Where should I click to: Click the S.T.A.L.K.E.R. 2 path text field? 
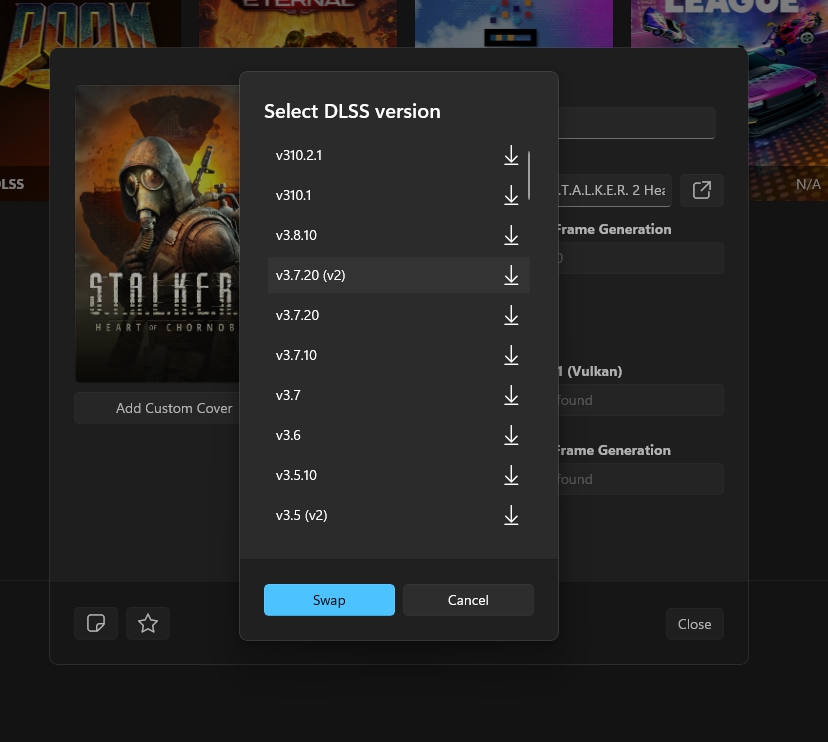[614, 190]
